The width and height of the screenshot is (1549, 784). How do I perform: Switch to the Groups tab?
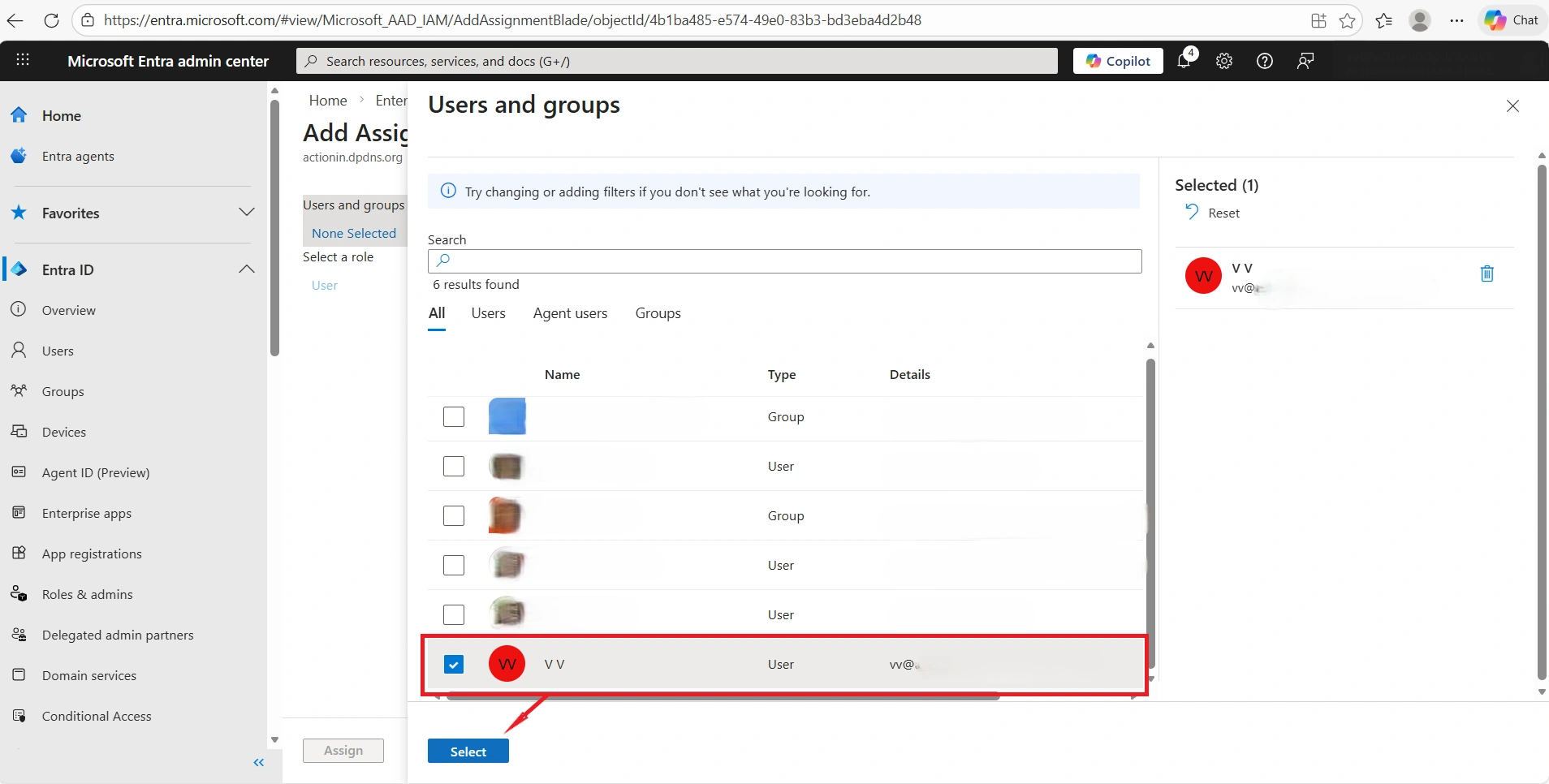(x=658, y=313)
